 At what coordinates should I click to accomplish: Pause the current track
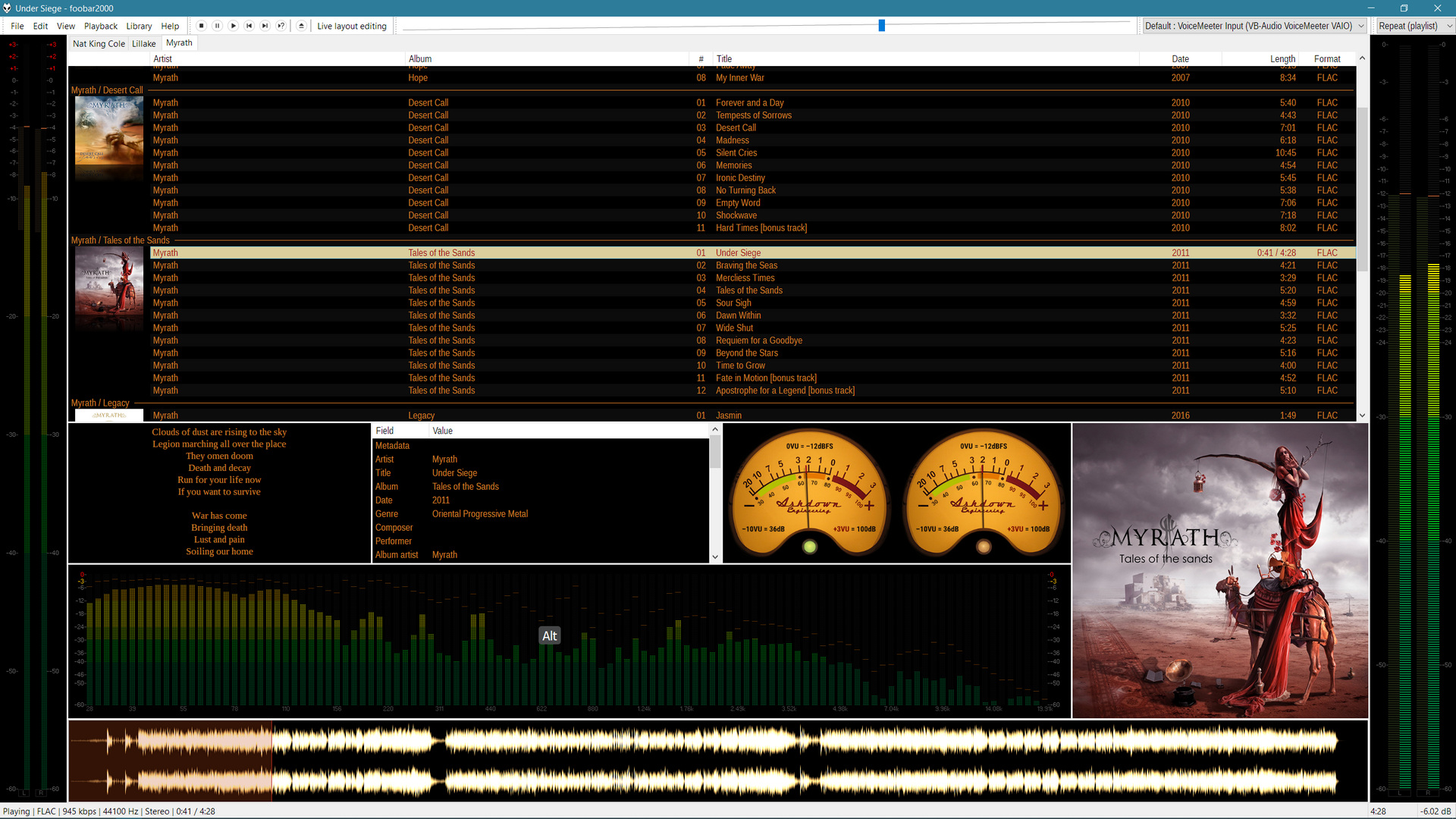tap(217, 26)
